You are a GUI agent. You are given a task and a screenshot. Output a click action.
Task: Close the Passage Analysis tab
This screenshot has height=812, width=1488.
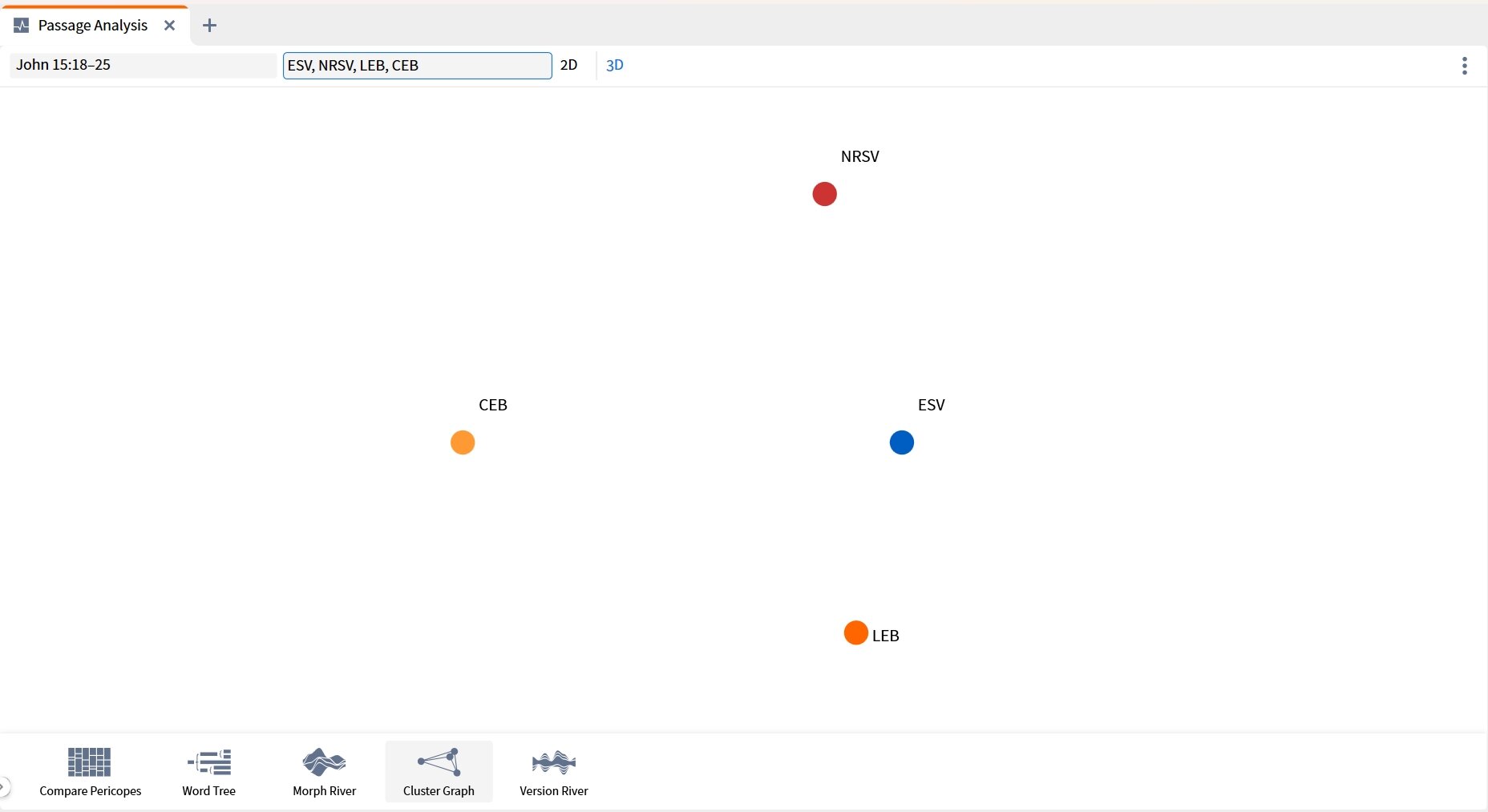(169, 26)
